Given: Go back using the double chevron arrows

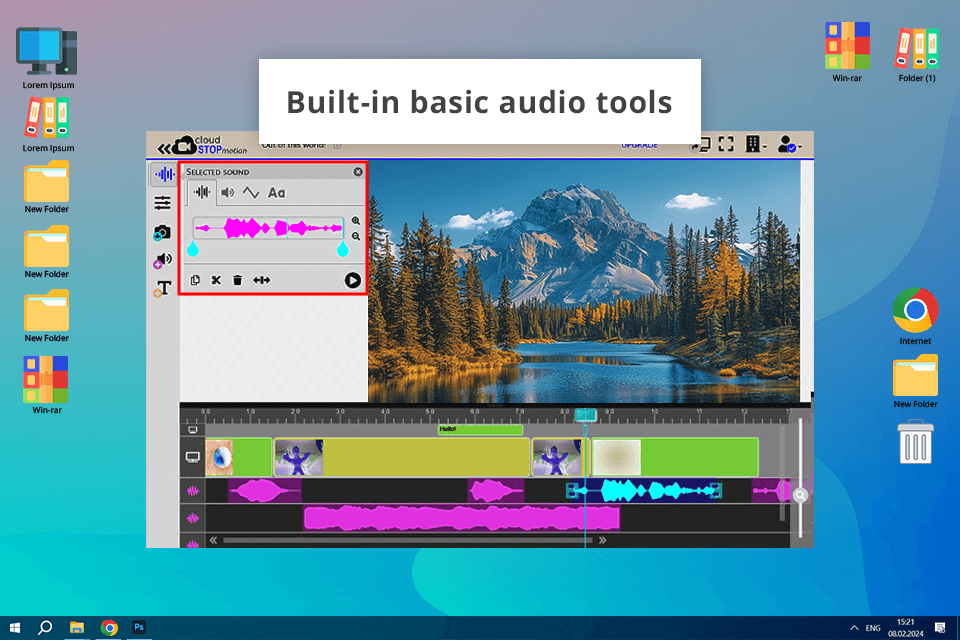Looking at the screenshot, I should (164, 148).
